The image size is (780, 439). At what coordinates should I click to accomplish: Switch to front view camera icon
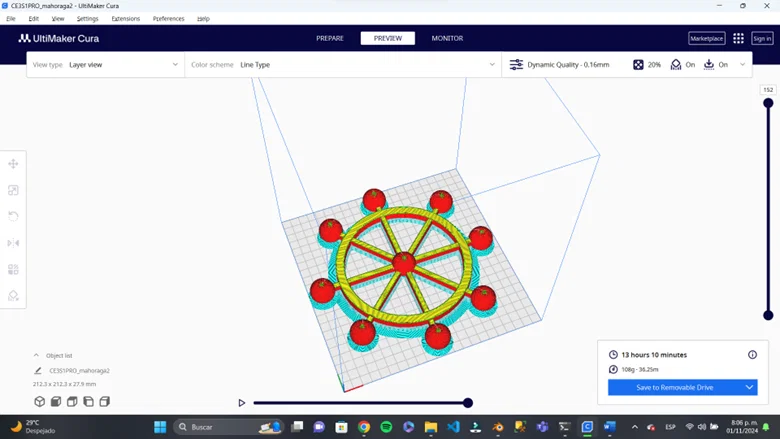[x=56, y=401]
